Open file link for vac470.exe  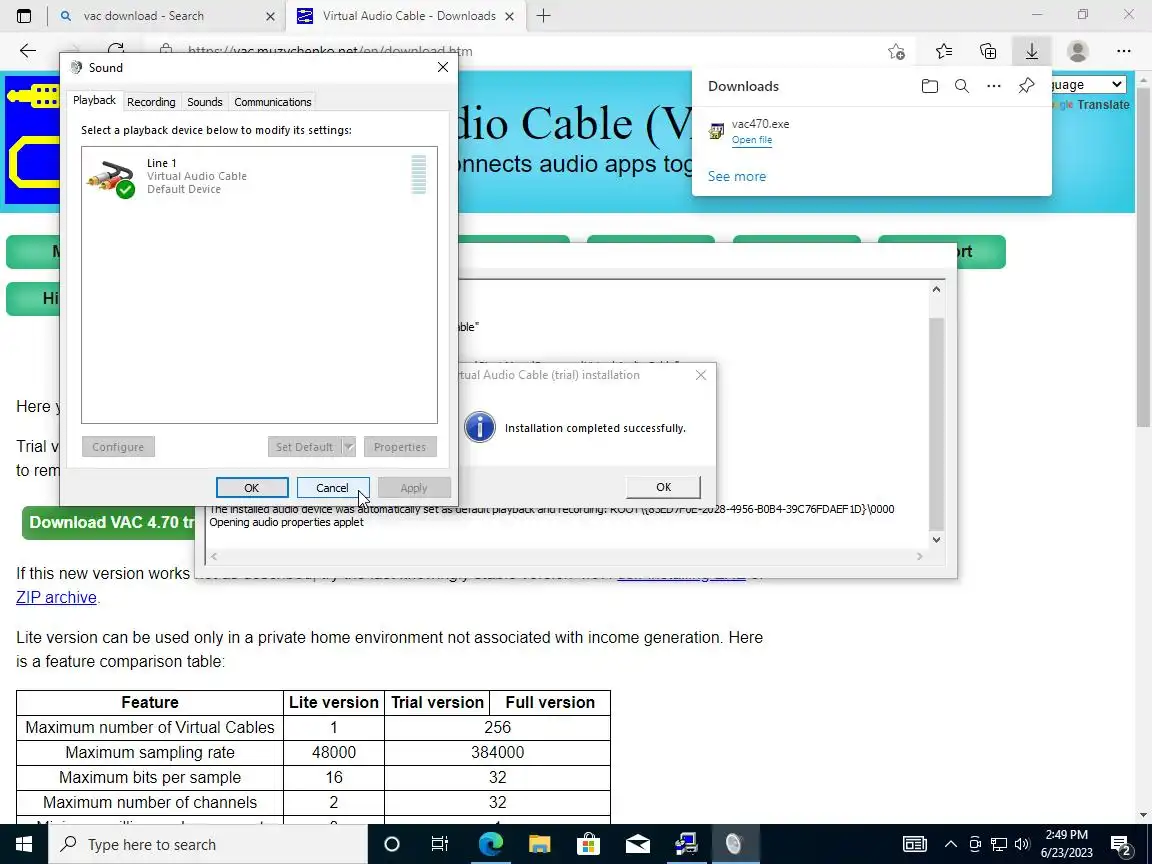[752, 140]
